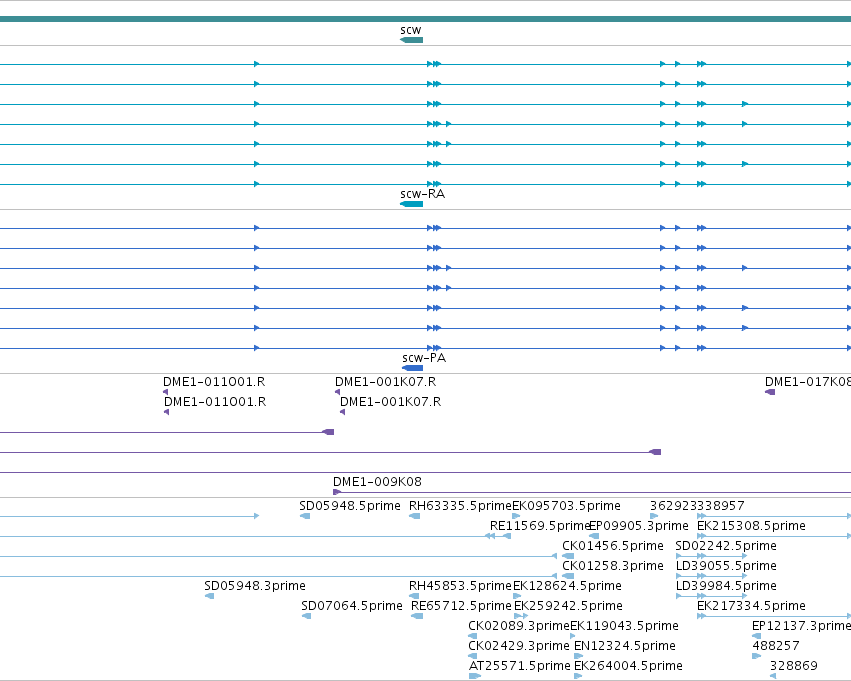Select the EK259242.5prime label

point(568,606)
